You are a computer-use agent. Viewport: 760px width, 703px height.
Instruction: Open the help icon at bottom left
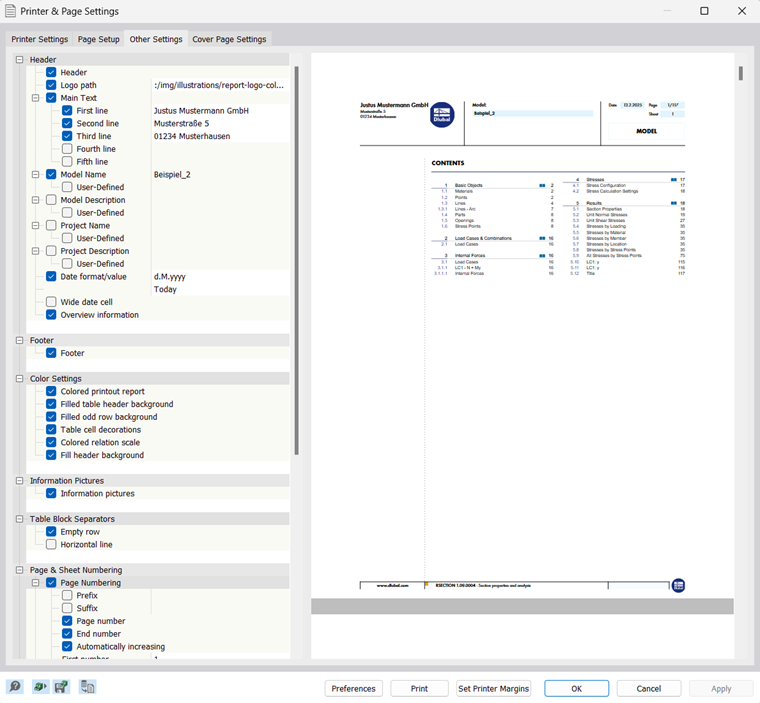(x=15, y=687)
